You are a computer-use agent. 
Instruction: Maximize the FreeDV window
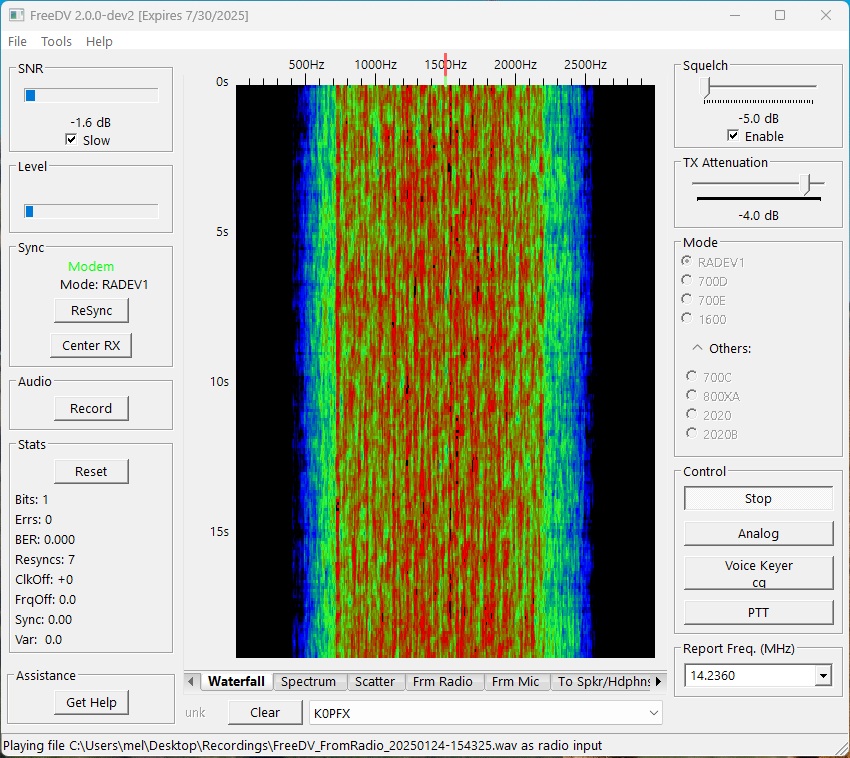[780, 15]
